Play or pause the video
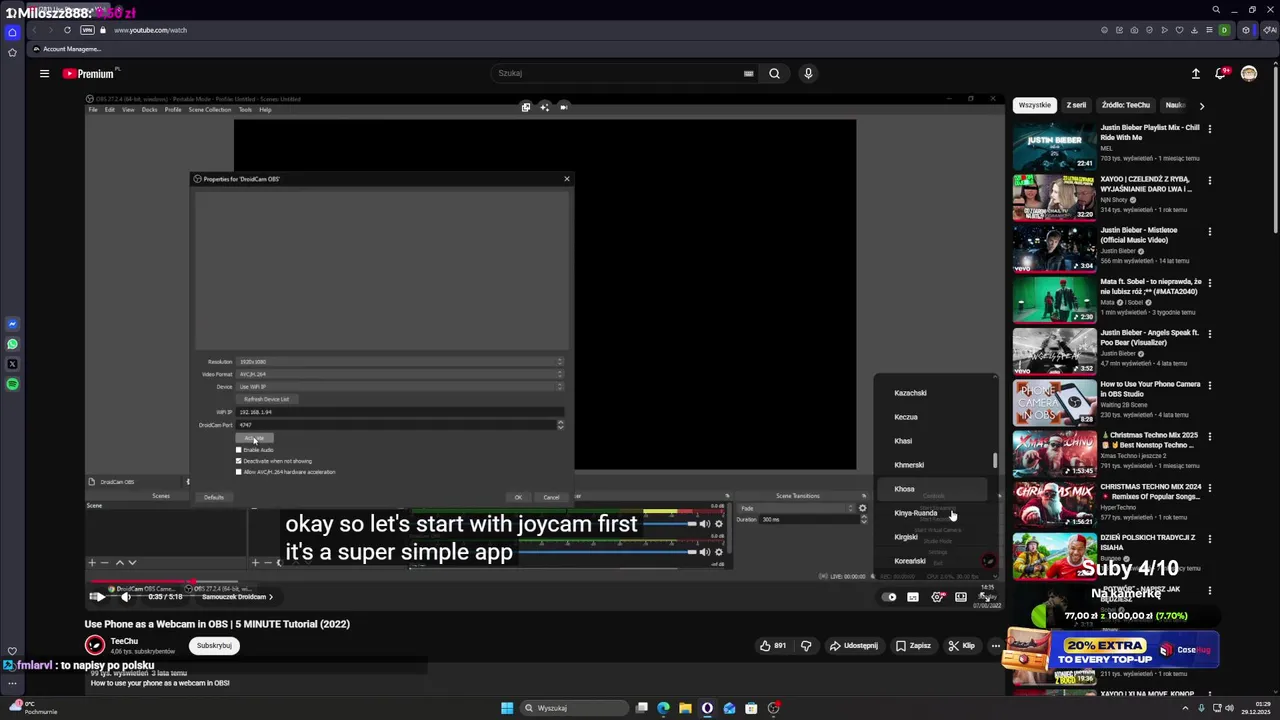Screen dimensions: 1280x720 tap(98, 597)
